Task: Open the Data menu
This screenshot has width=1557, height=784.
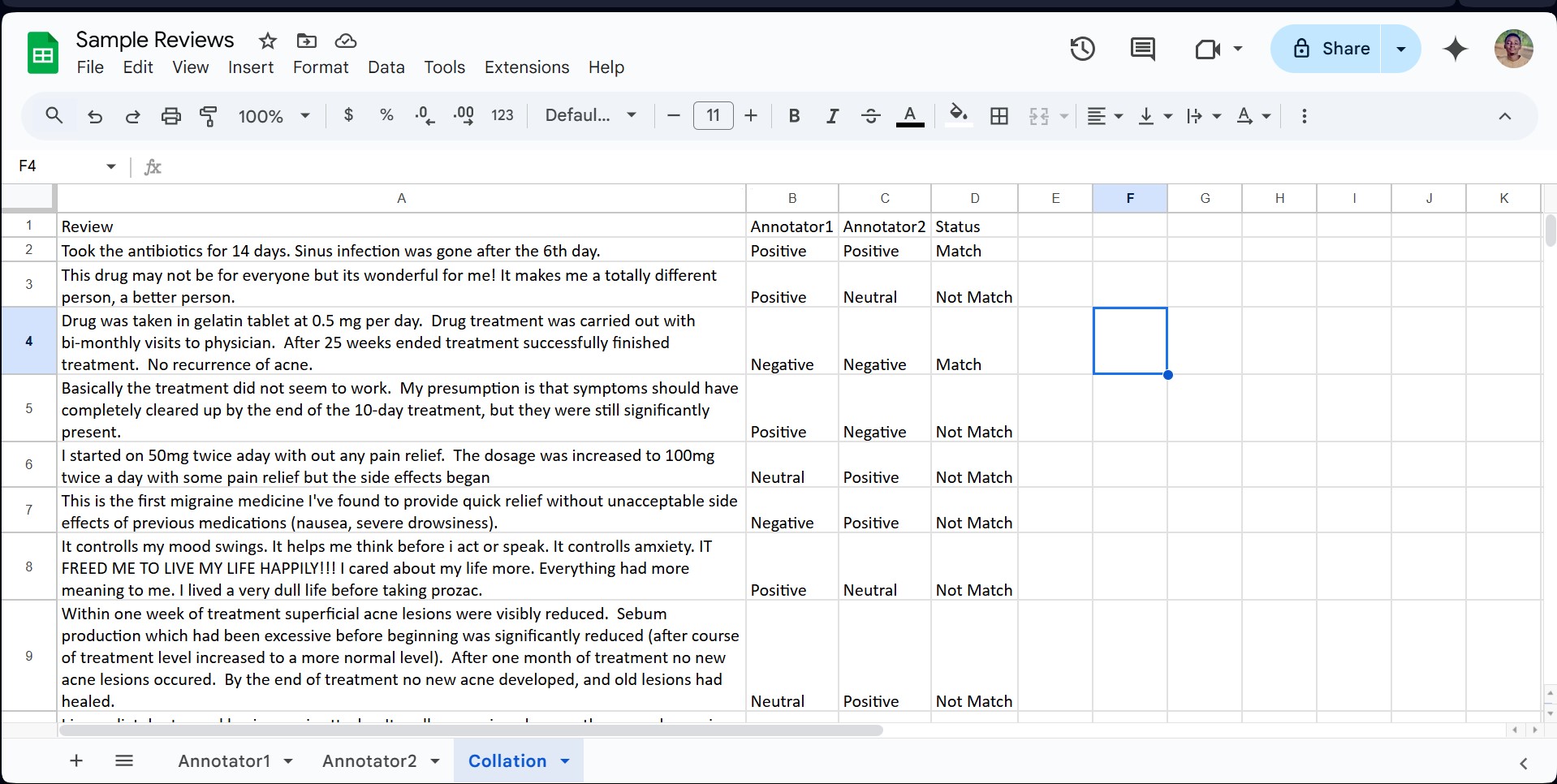Action: (386, 67)
